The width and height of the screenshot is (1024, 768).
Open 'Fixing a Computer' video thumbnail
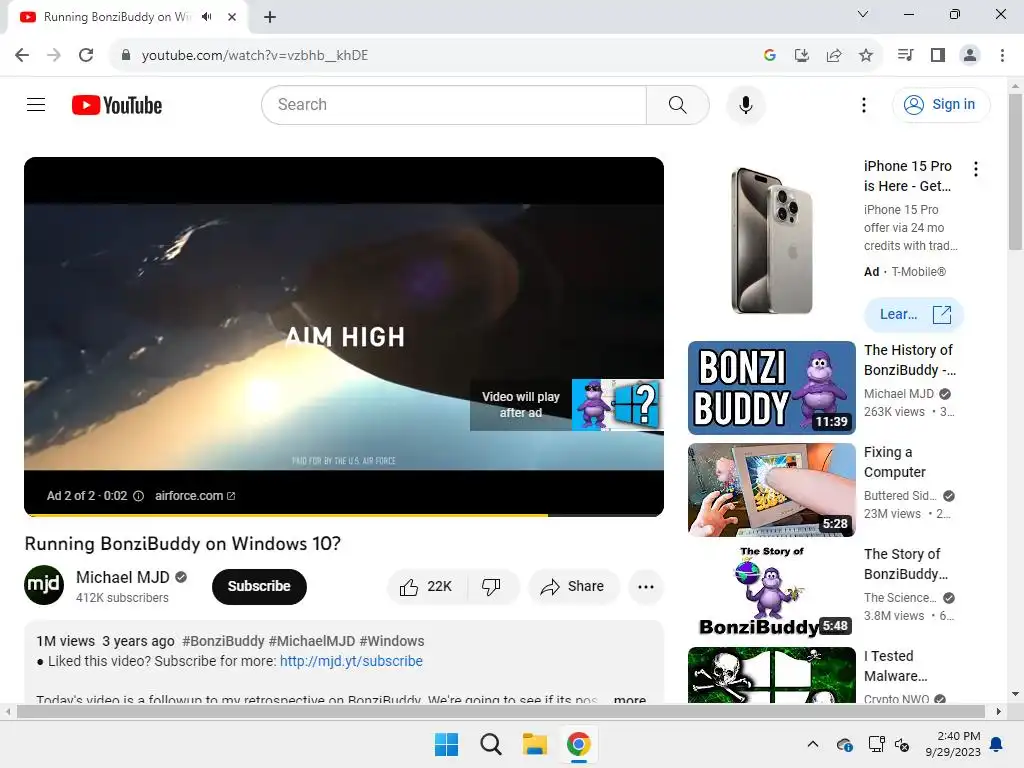(x=771, y=490)
